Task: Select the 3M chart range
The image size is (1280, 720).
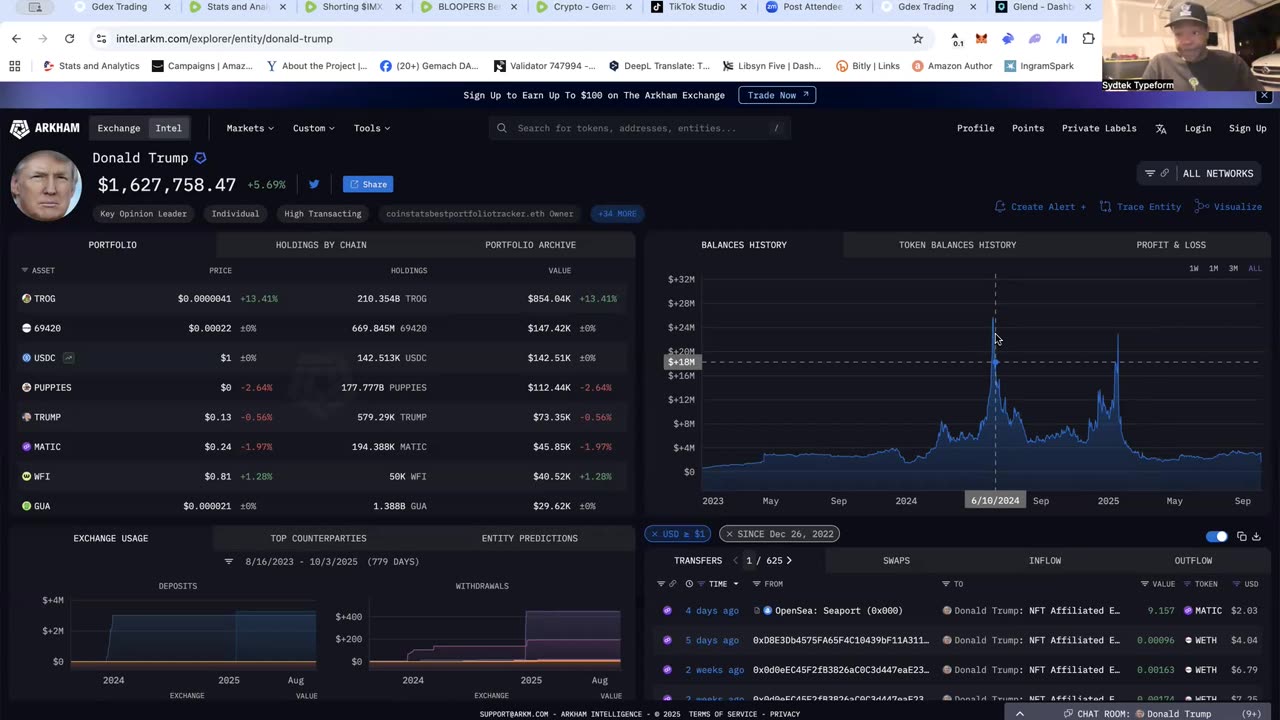Action: point(1233,269)
